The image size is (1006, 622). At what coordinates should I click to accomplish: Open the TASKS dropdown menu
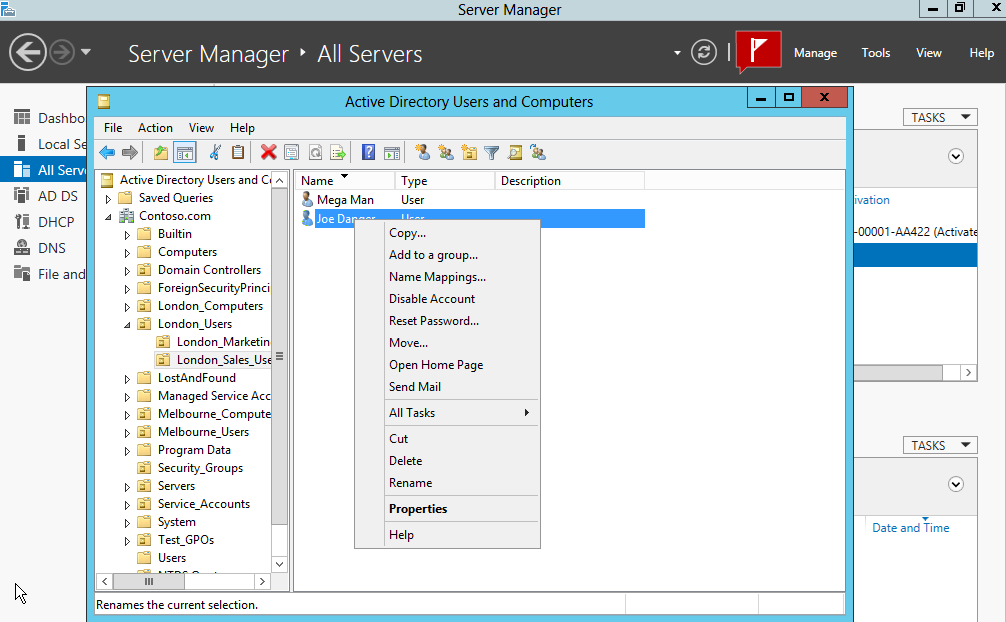(x=939, y=116)
